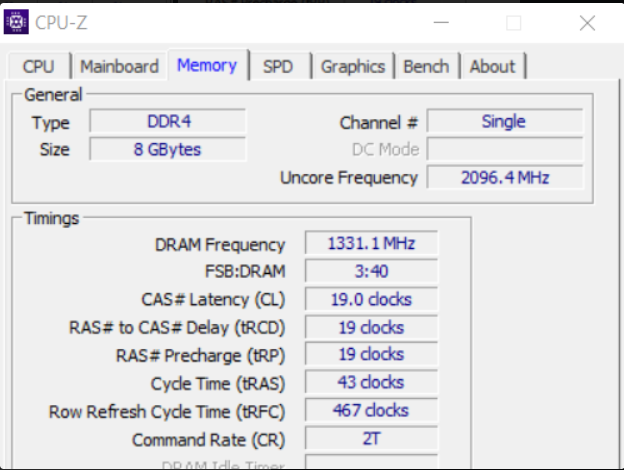Click the Channel # label
624x470 pixels.
[x=378, y=123]
